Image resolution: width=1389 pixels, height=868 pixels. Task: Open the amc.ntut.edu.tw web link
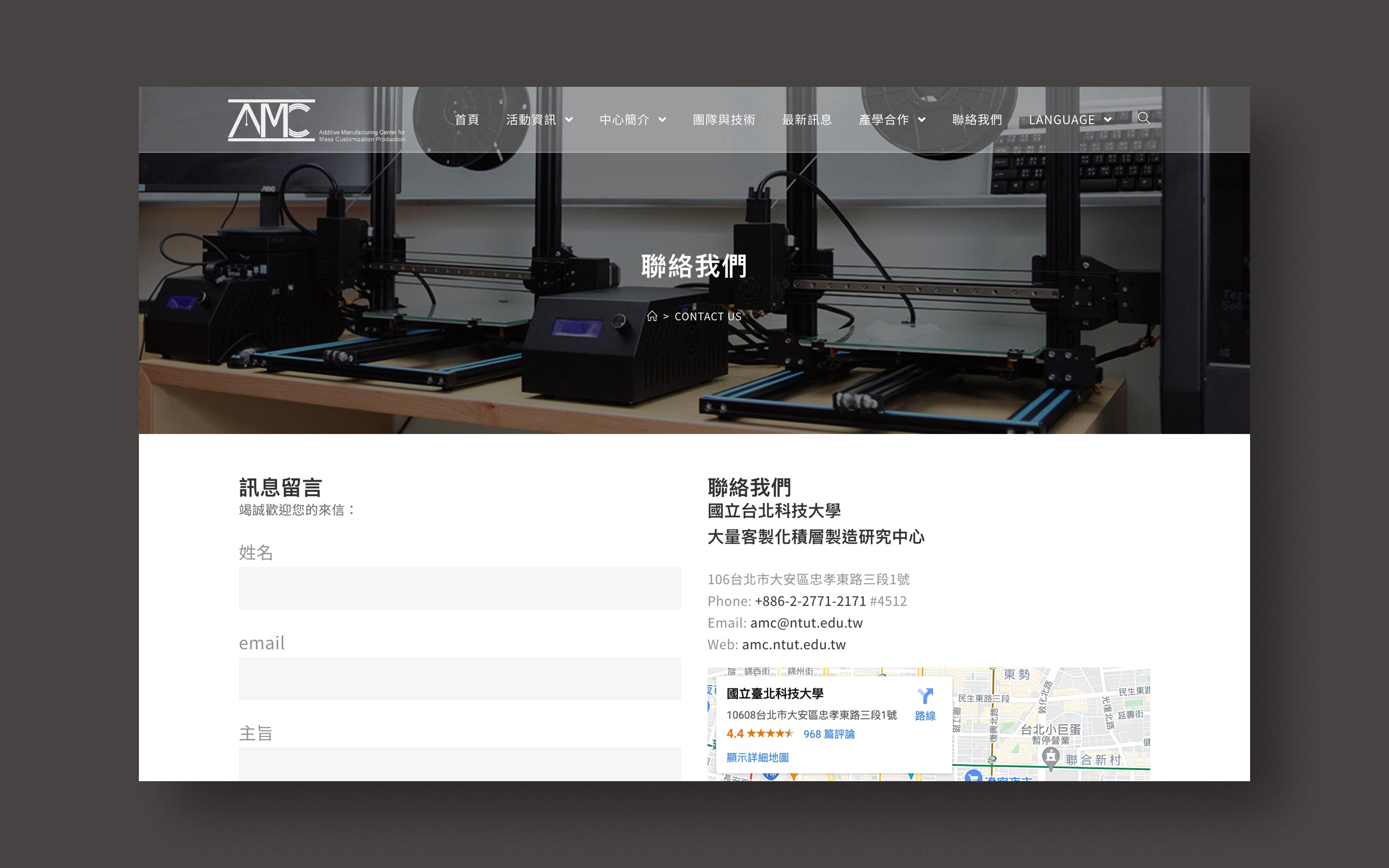pos(793,644)
